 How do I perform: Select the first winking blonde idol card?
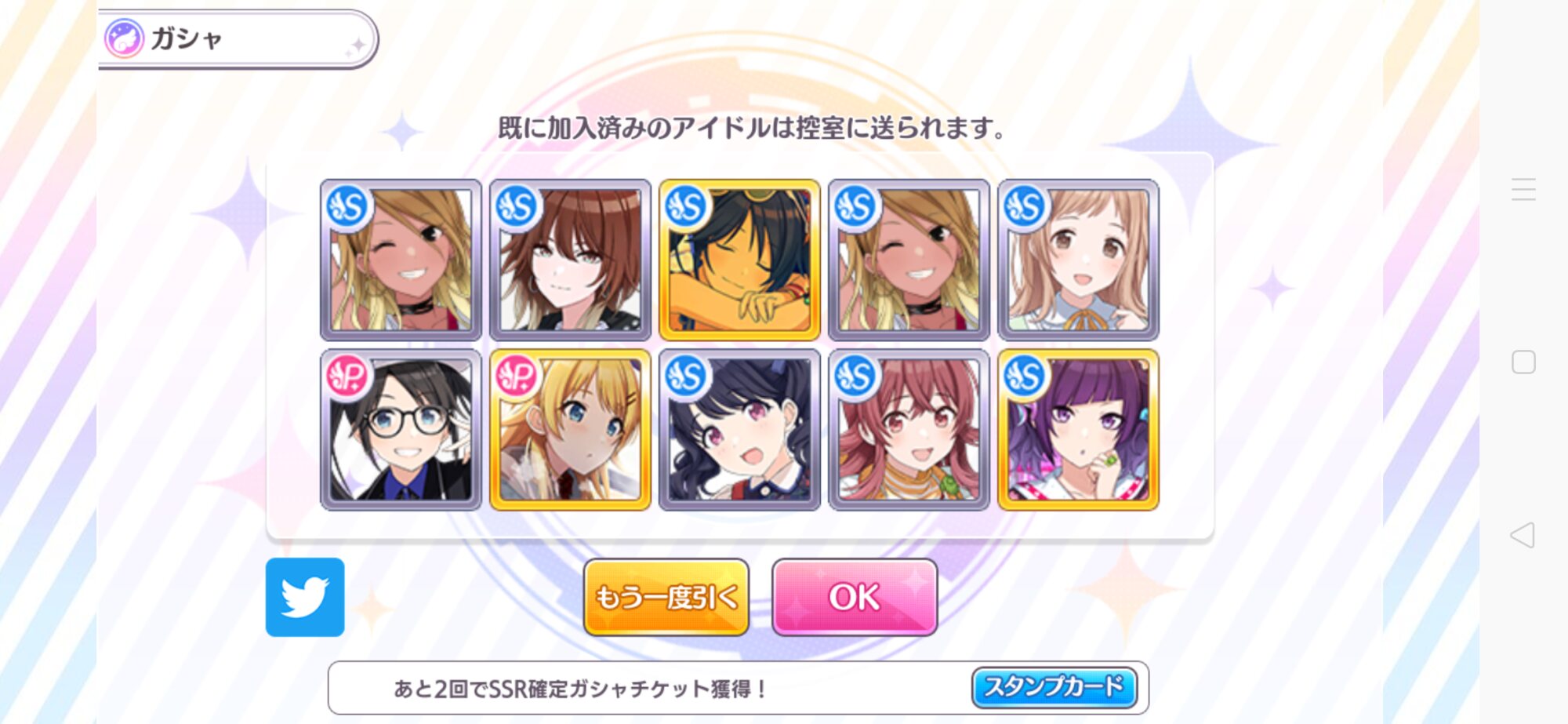pyautogui.click(x=401, y=260)
